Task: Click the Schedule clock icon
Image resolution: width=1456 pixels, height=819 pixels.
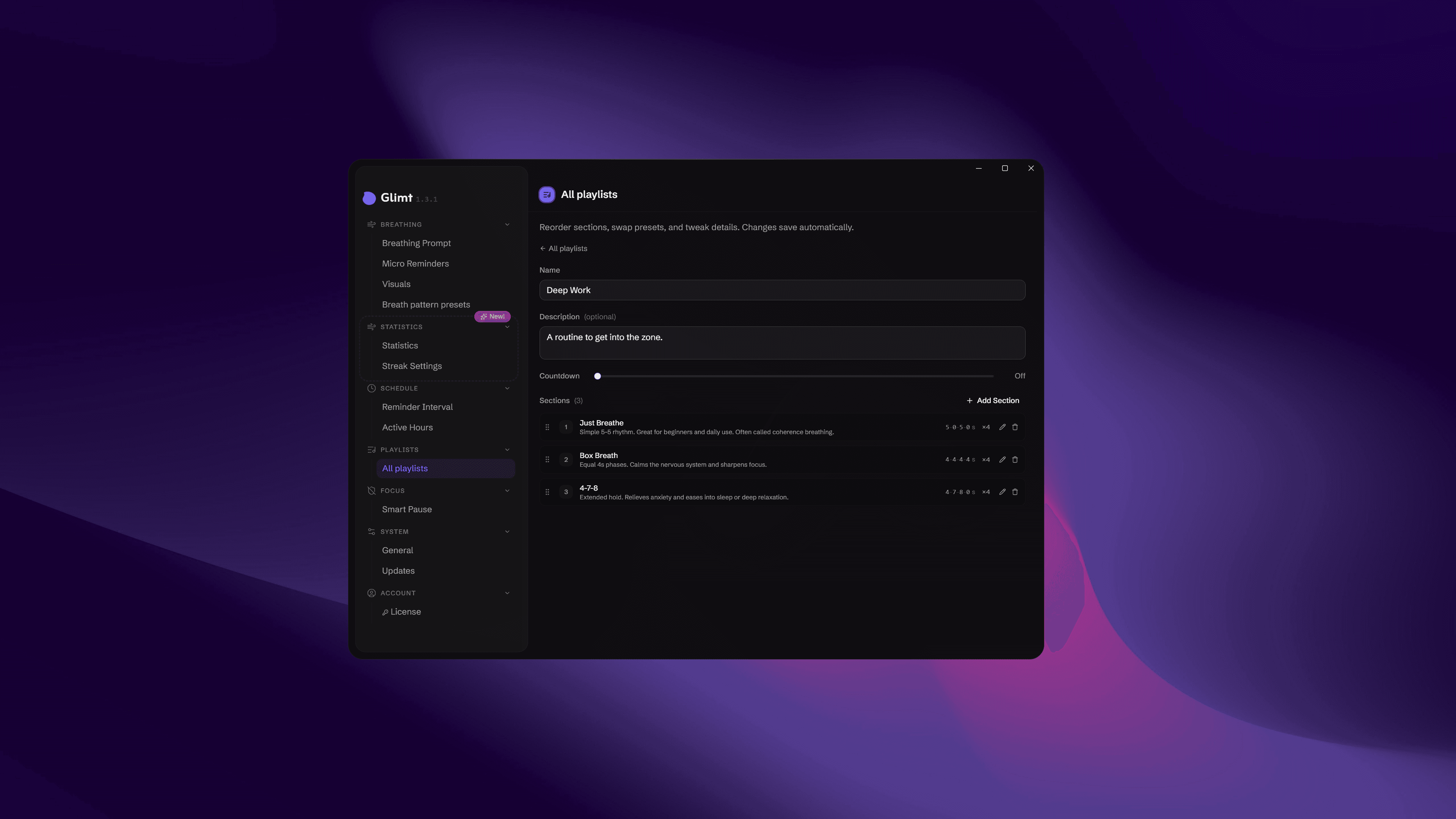Action: [371, 388]
